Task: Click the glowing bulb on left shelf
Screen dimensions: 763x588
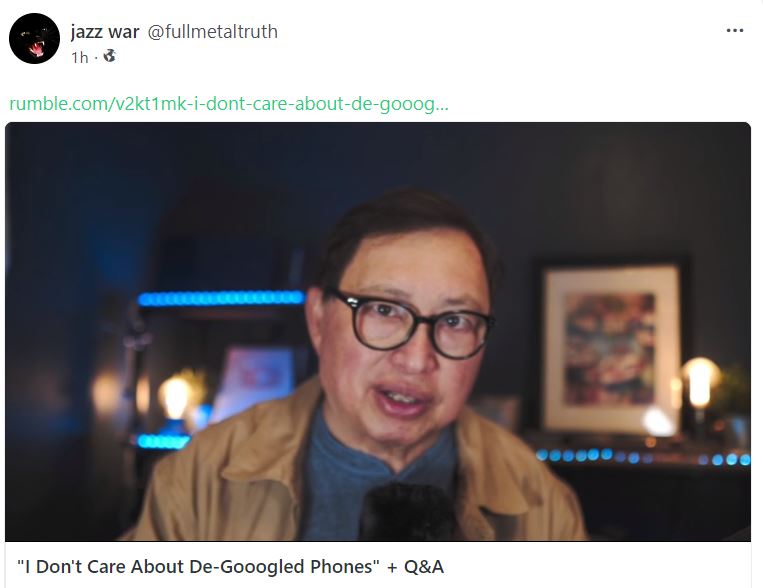Action: 175,397
